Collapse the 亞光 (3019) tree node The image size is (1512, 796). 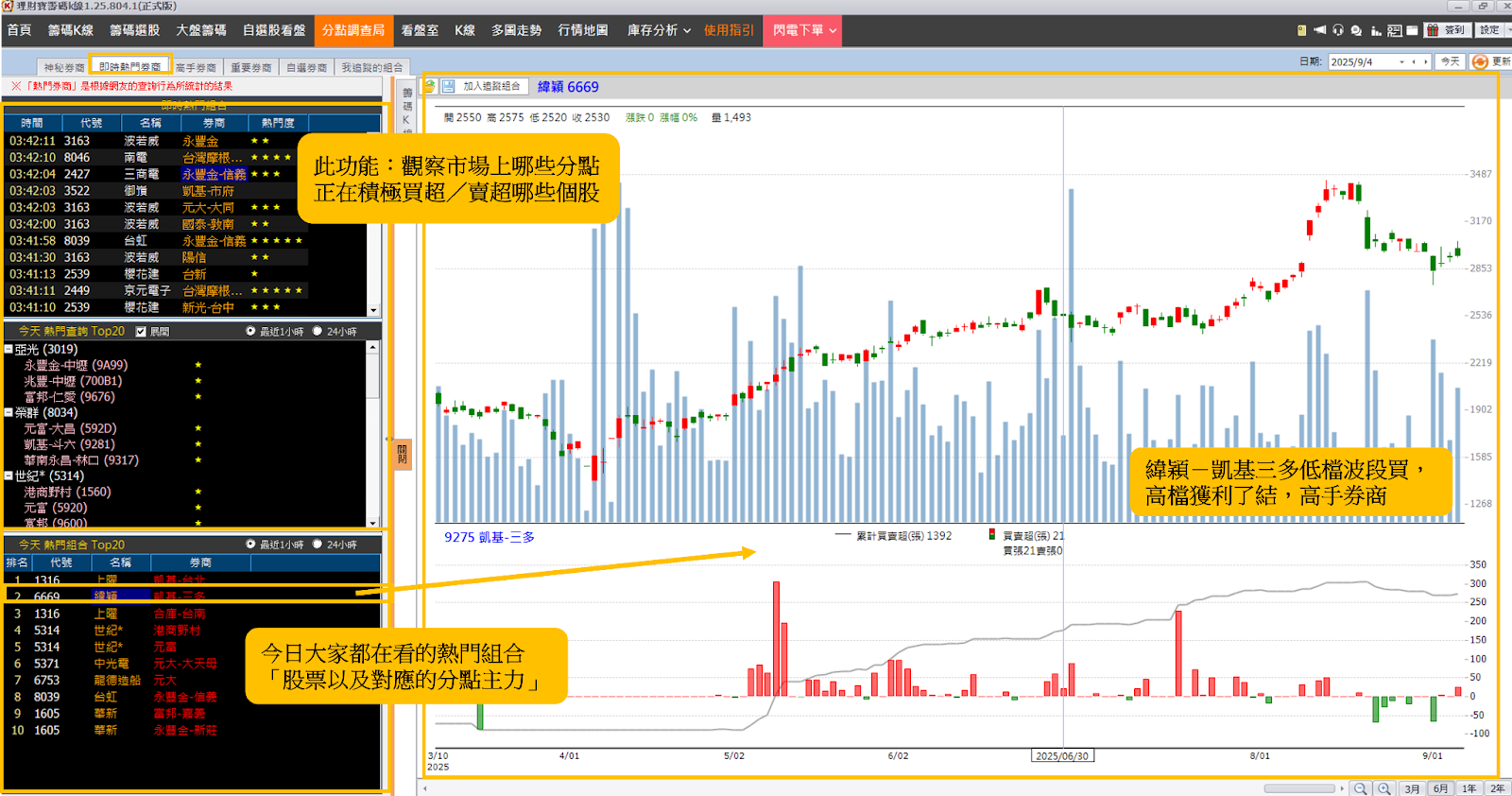pos(9,350)
